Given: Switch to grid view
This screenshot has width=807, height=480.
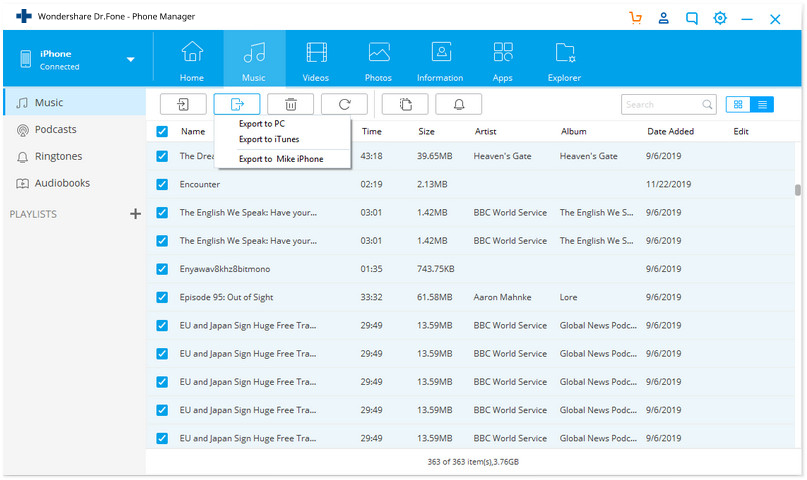Looking at the screenshot, I should 738,104.
